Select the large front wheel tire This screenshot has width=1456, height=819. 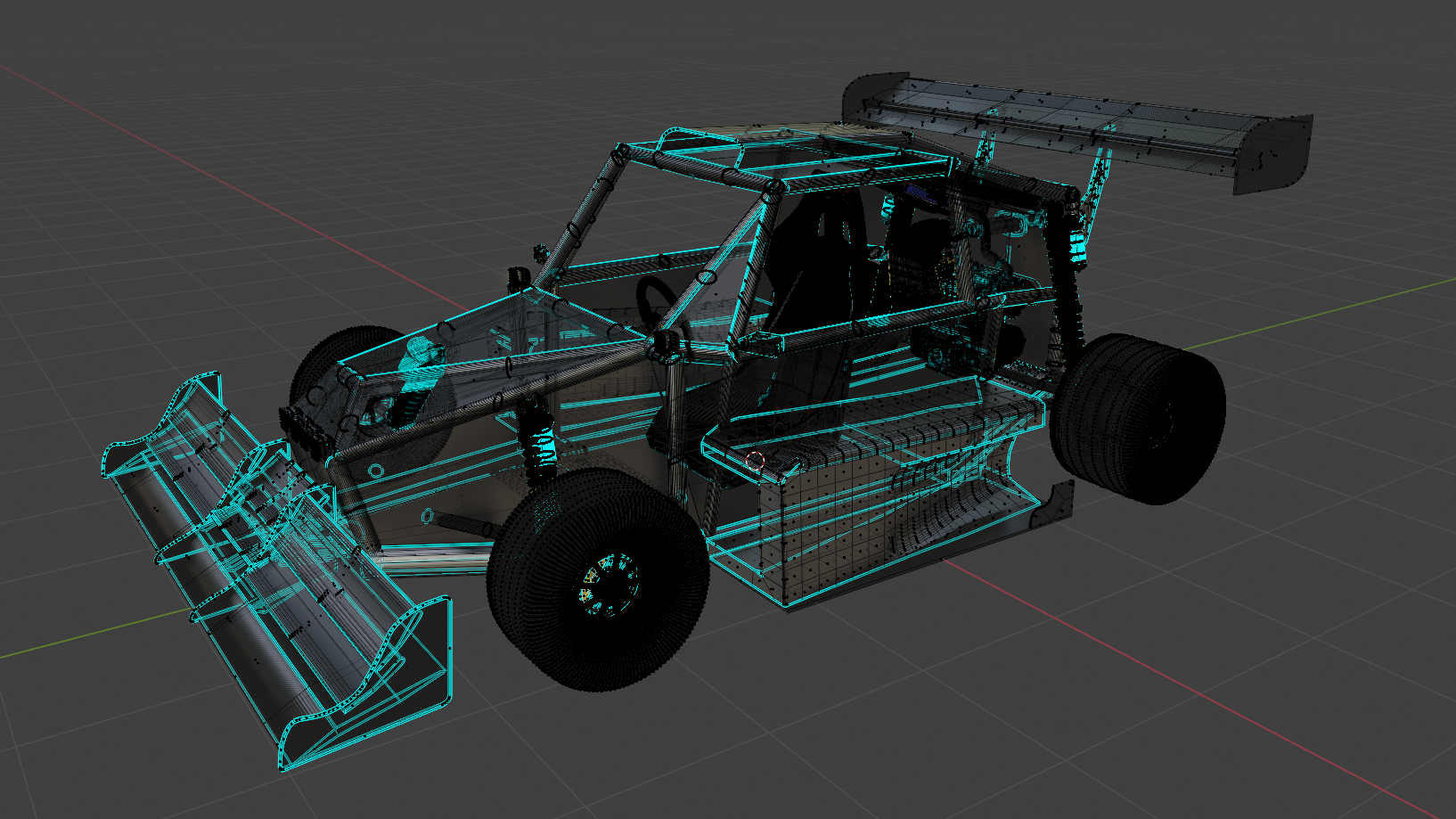552,624
